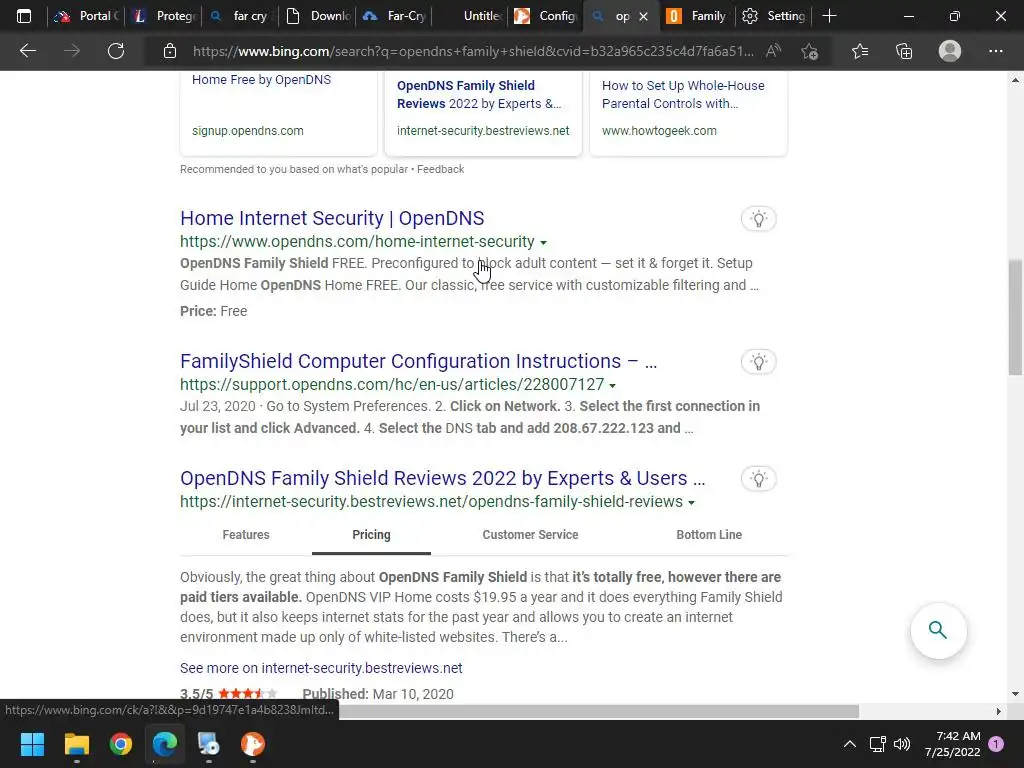Switch to Downlo browser tab

point(318,16)
